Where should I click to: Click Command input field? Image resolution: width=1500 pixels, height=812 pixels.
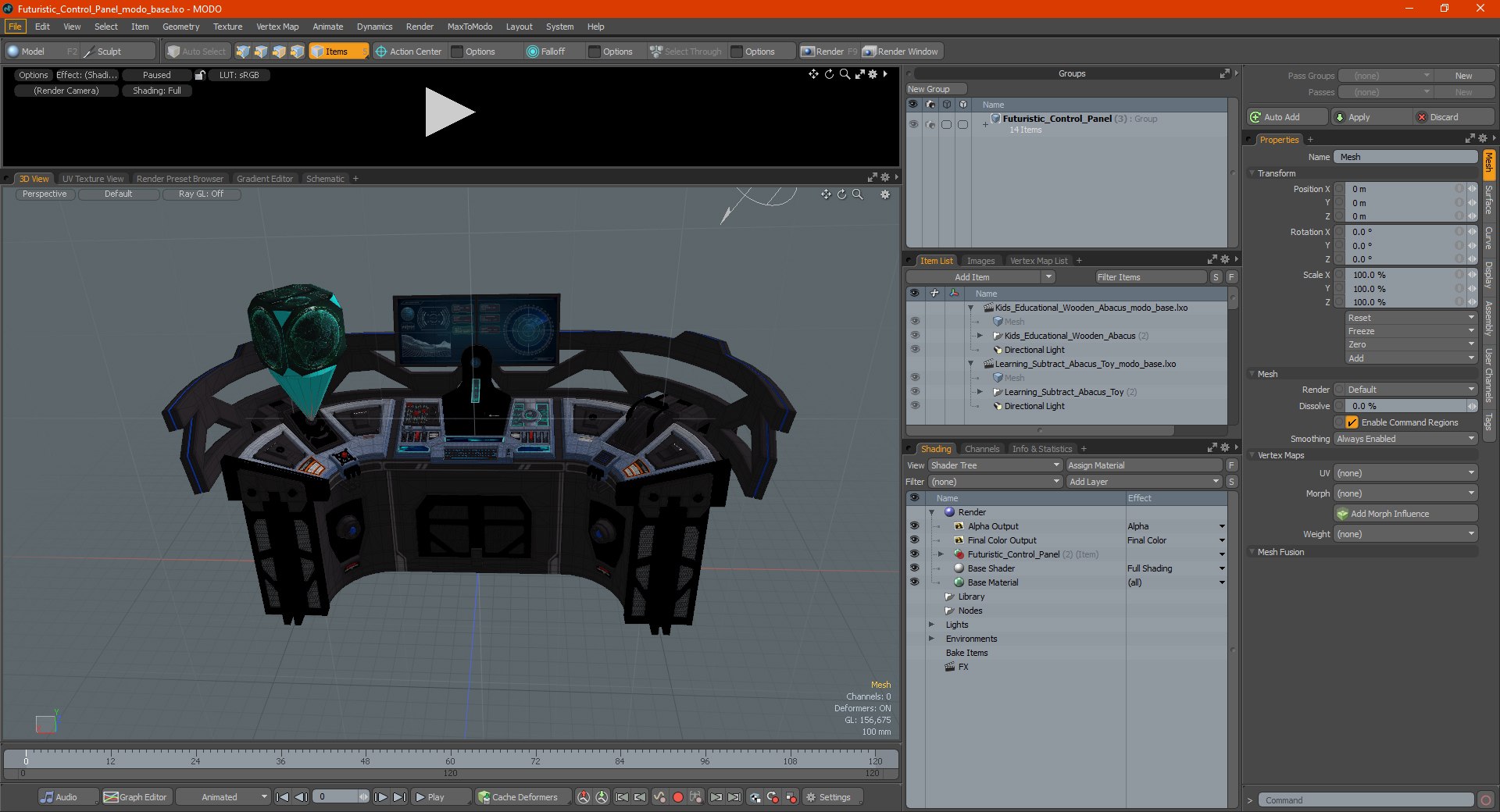coord(1366,800)
